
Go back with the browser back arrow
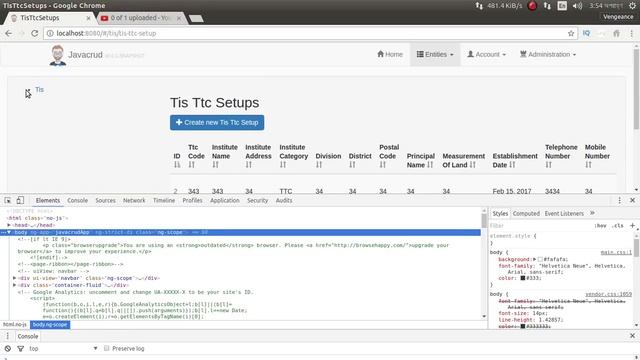(9, 33)
